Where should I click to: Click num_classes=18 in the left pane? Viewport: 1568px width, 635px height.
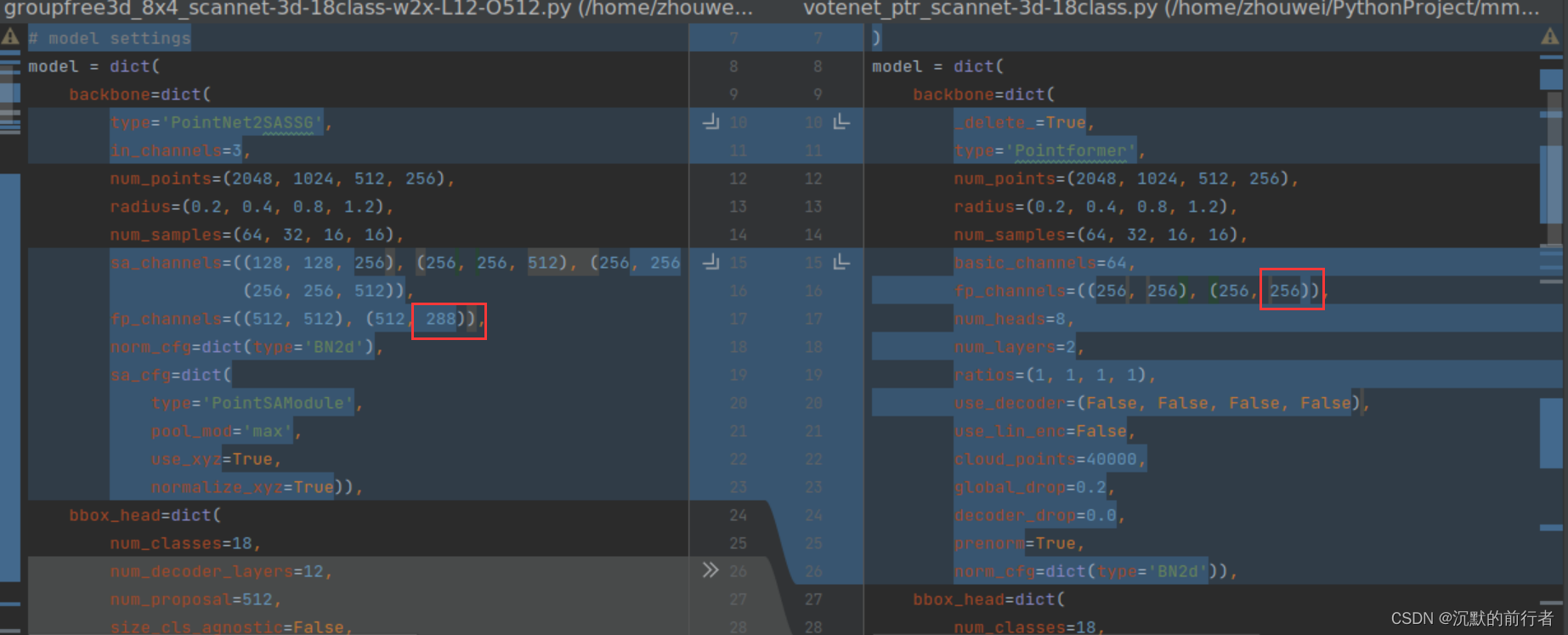[185, 543]
